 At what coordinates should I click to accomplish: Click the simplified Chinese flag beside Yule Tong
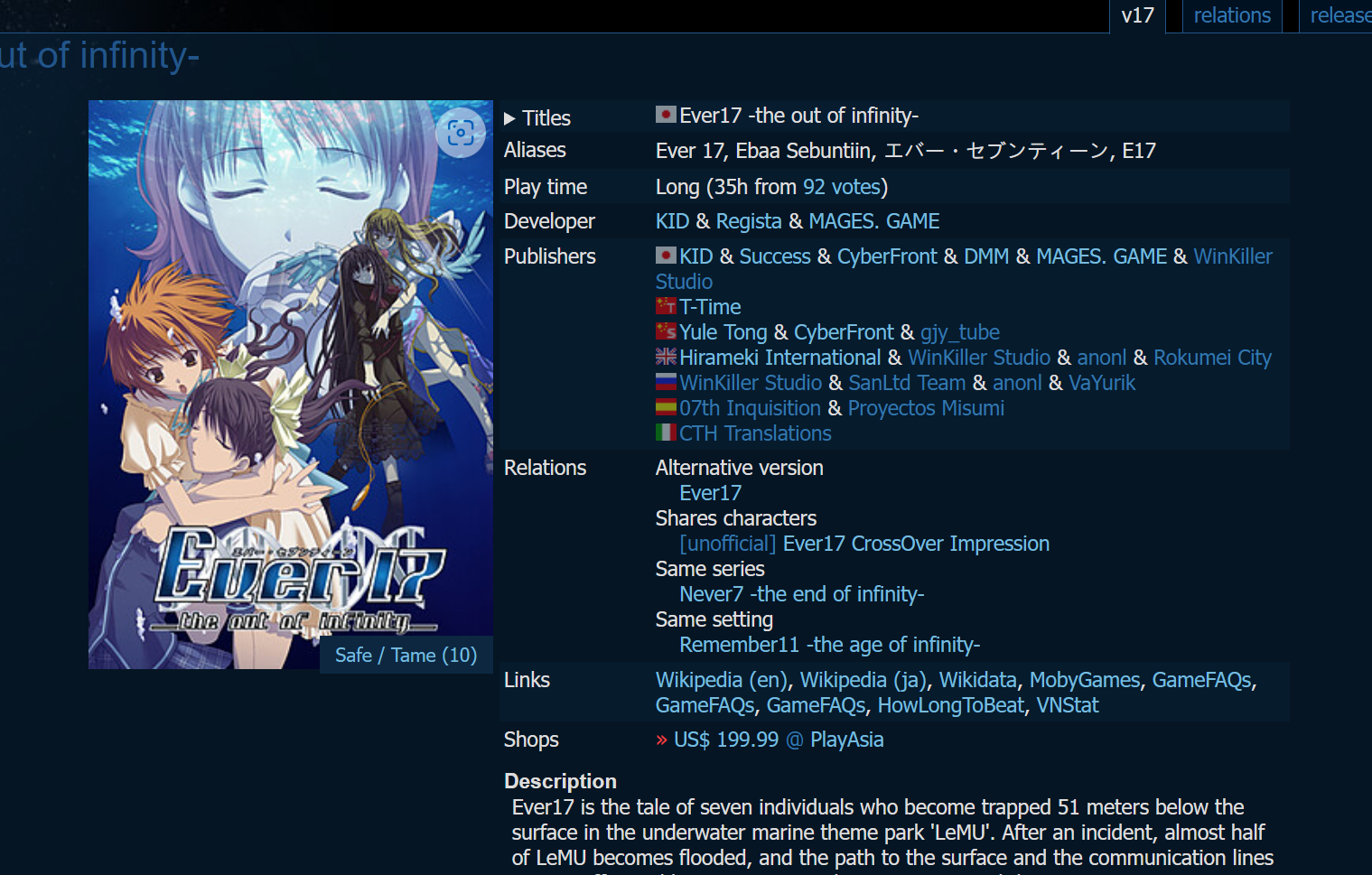666,331
